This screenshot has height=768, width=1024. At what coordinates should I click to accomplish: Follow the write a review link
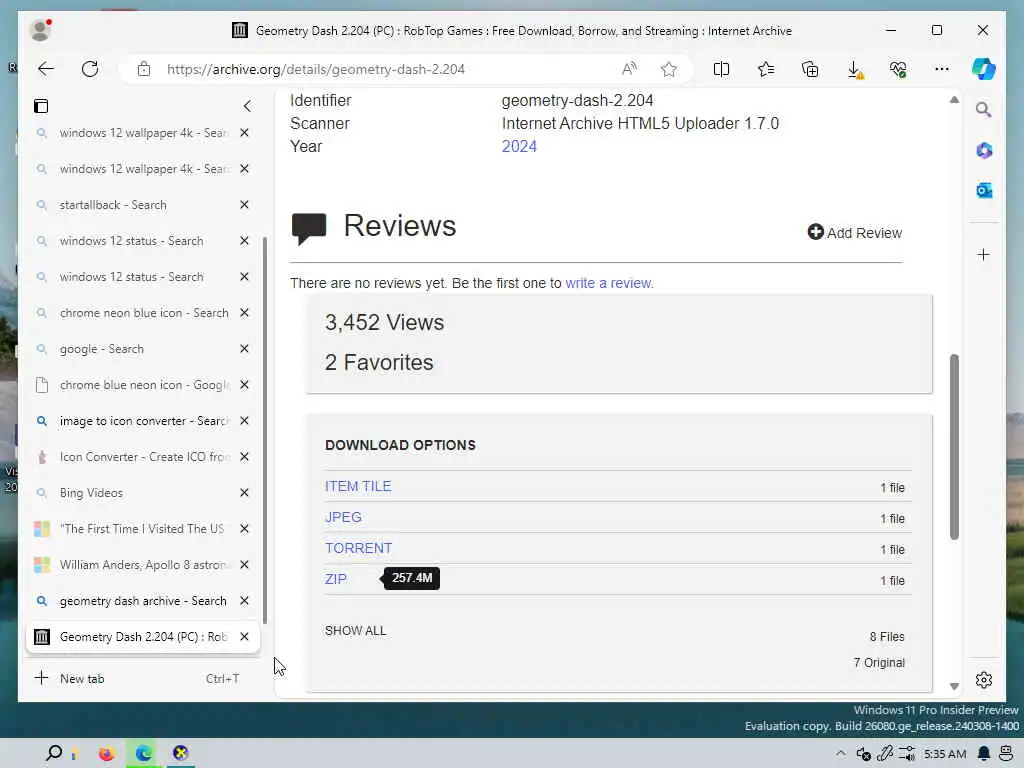click(608, 283)
